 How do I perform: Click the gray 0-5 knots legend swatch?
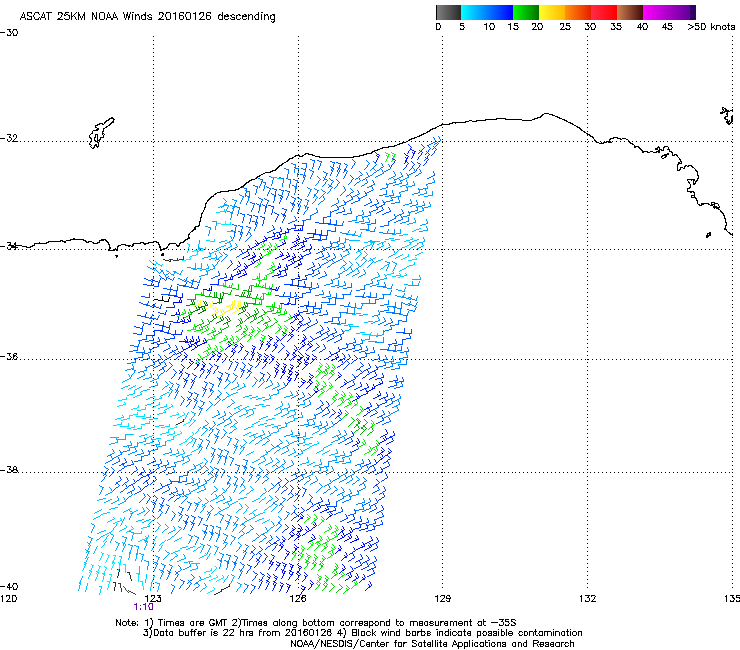(x=448, y=12)
